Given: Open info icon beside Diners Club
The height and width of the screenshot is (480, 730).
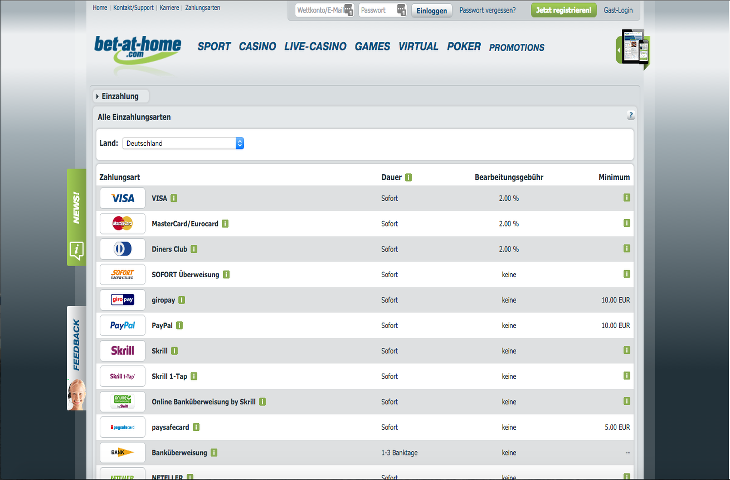Looking at the screenshot, I should coord(194,249).
